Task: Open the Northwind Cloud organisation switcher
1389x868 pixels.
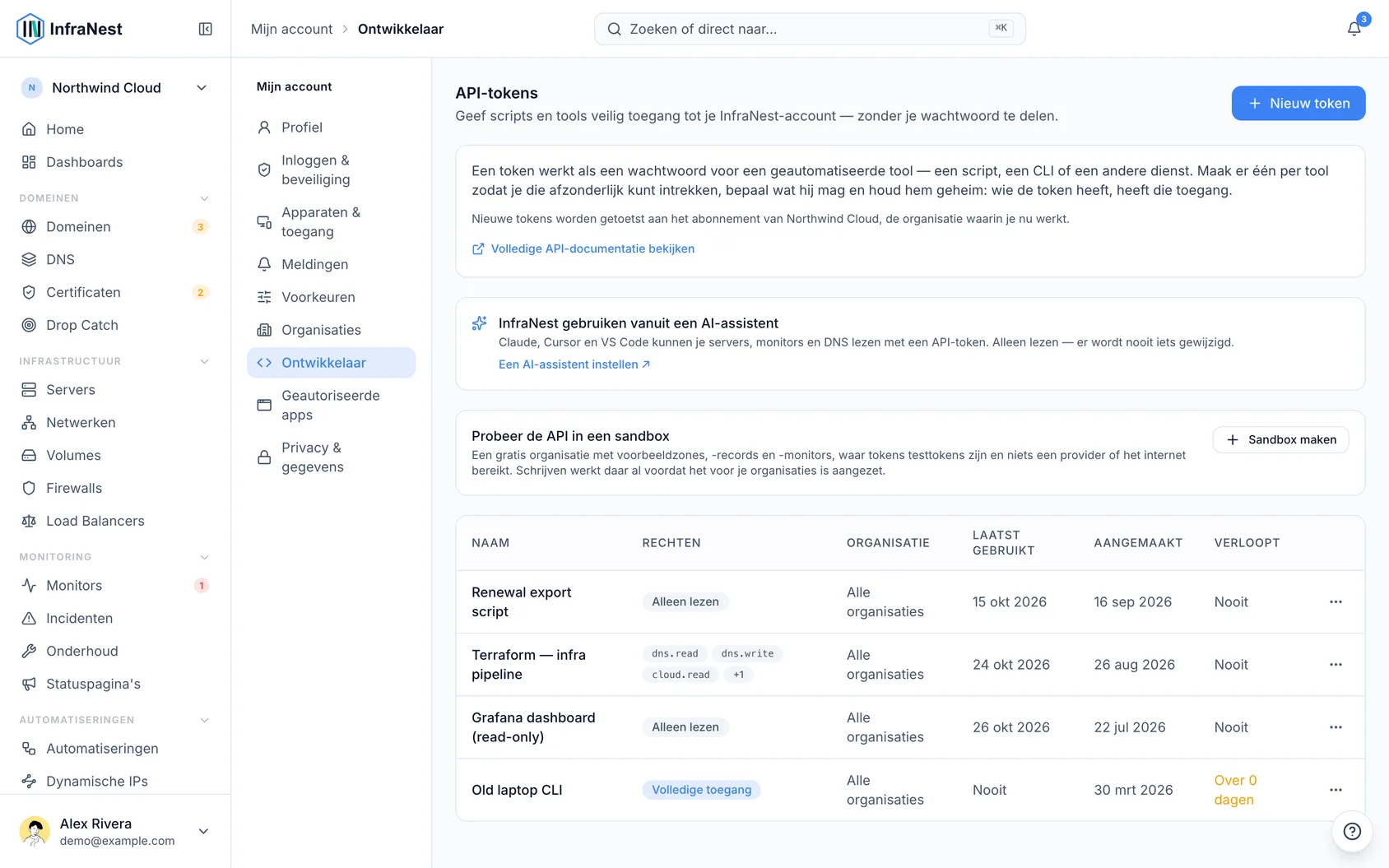Action: pos(115,88)
